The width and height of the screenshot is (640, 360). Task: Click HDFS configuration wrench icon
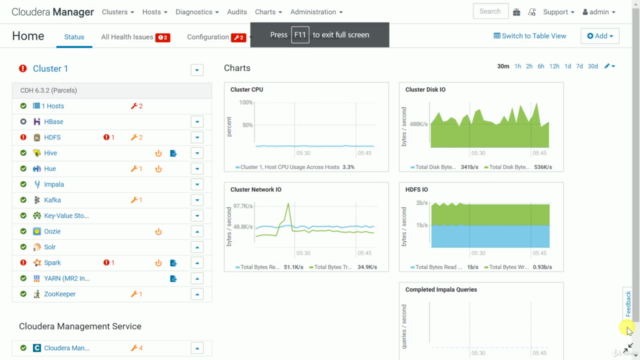tap(137, 138)
